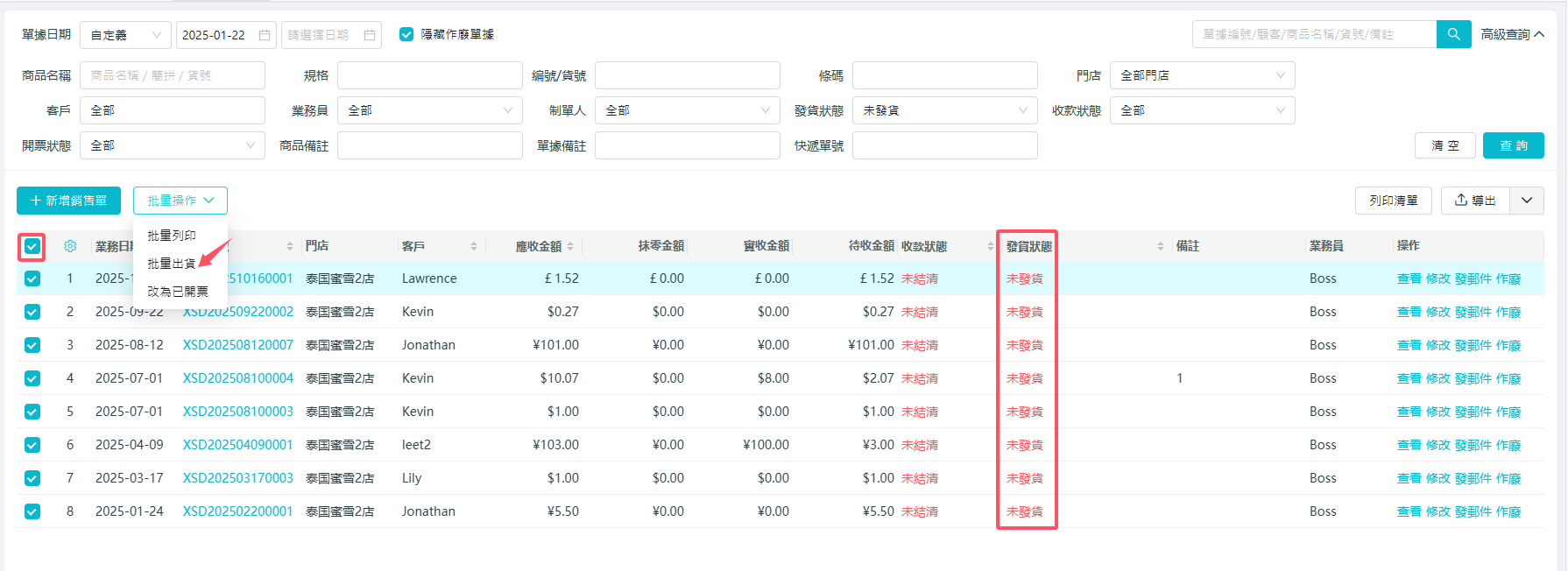Open column settings gear icon
The image size is (1568, 571).
click(70, 246)
